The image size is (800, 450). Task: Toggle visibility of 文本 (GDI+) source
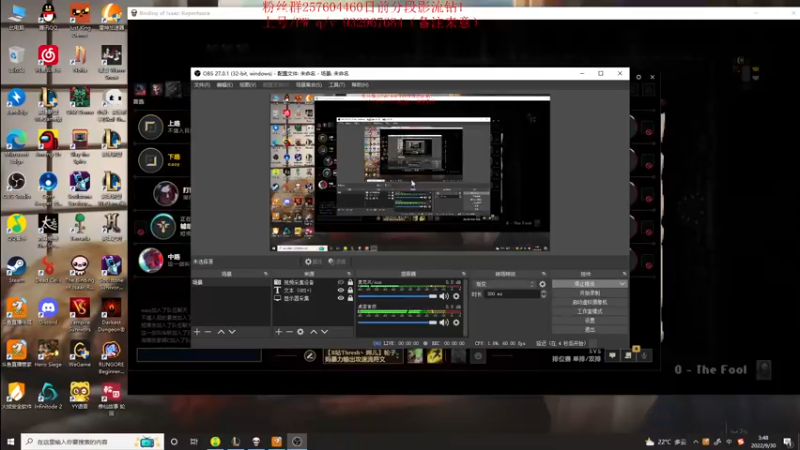(341, 290)
